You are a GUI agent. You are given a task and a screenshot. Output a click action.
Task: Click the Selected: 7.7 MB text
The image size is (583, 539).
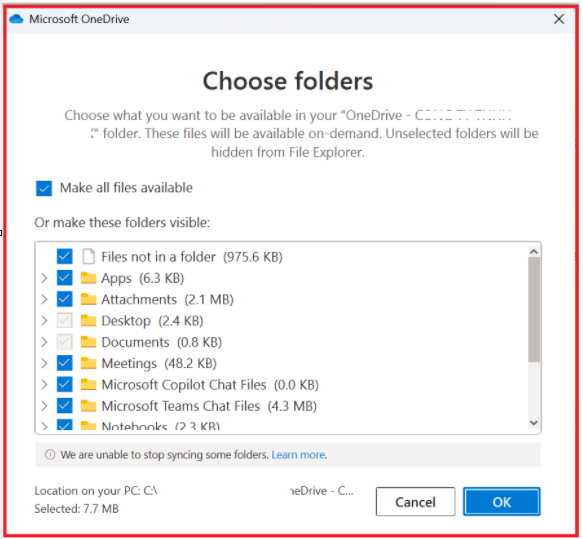click(x=76, y=509)
